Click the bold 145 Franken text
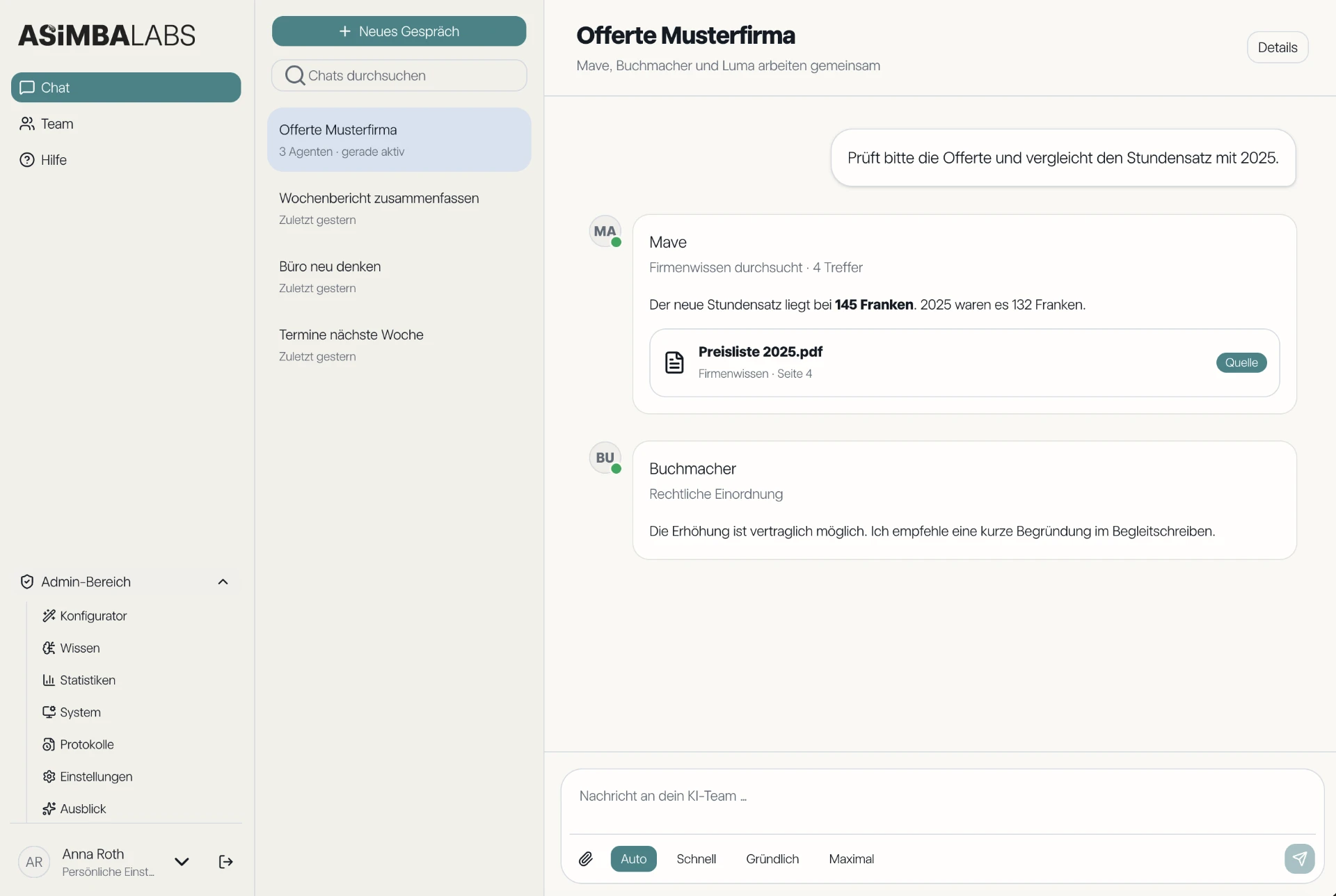Viewport: 1336px width, 896px height. click(x=874, y=305)
